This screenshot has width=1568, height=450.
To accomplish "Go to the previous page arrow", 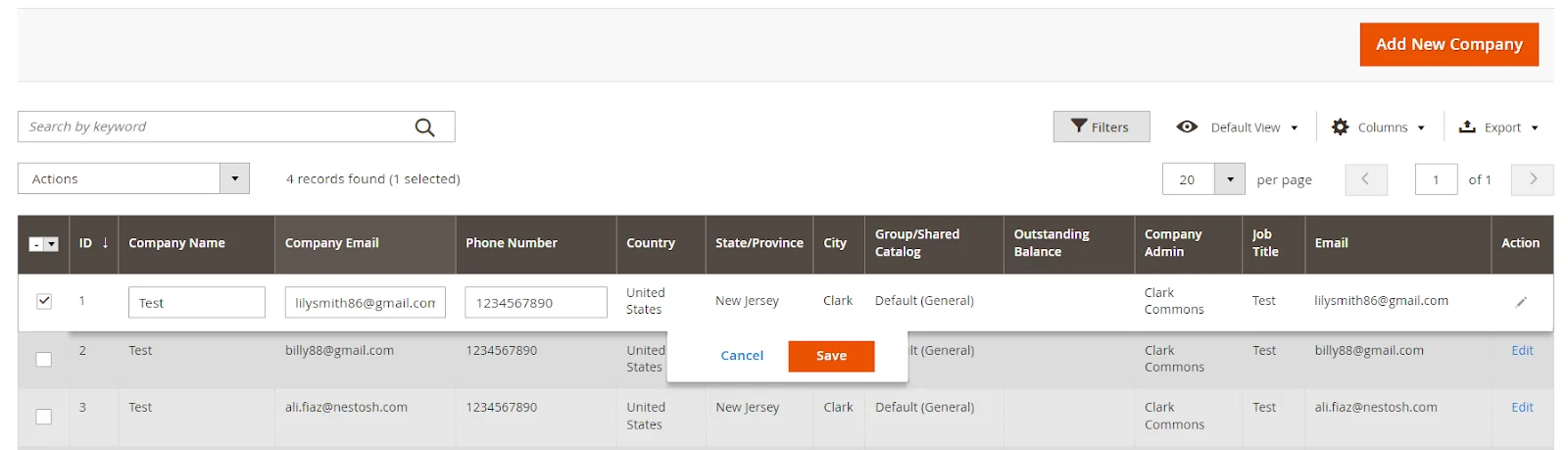I will [x=1365, y=179].
